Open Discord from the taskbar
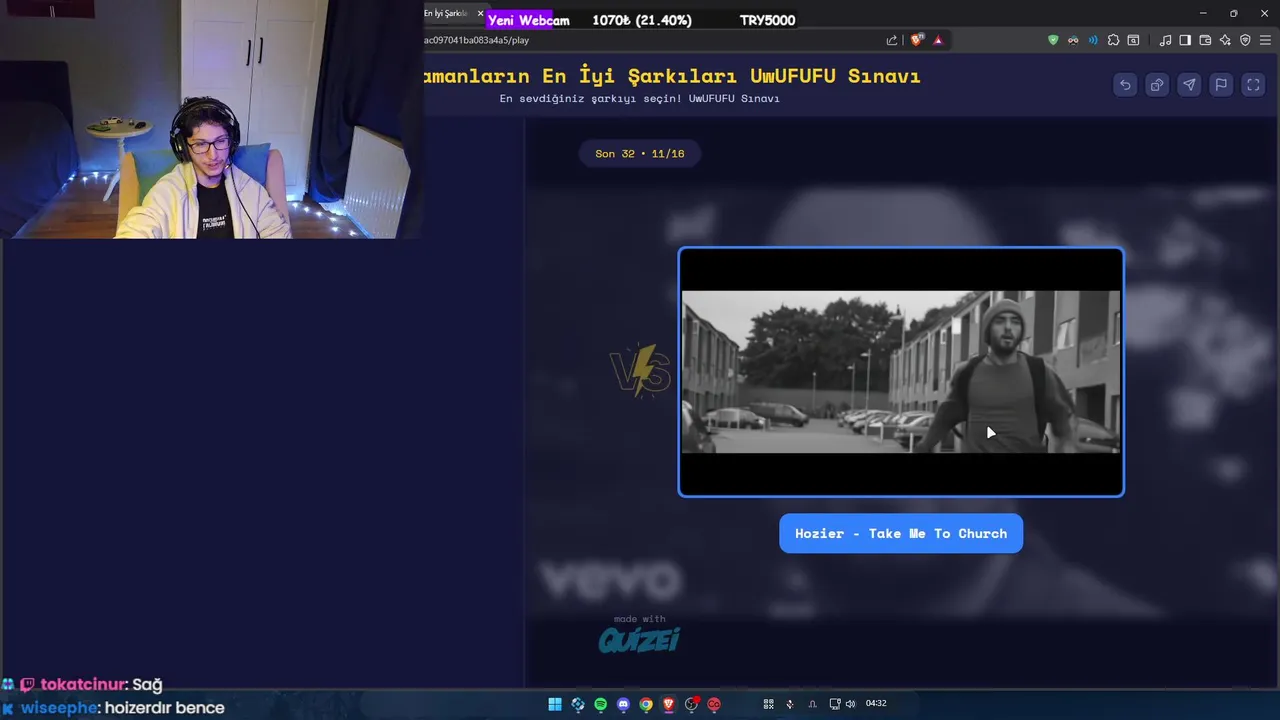This screenshot has width=1280, height=720. (624, 704)
